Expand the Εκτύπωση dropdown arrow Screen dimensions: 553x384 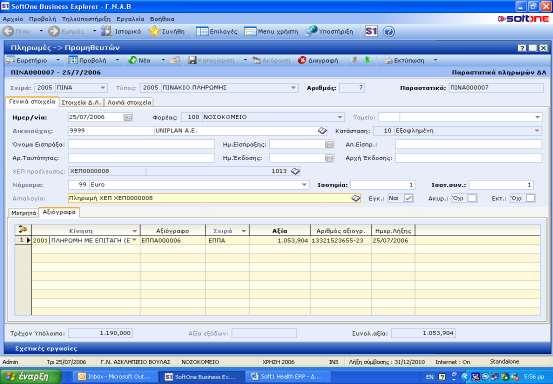(436, 61)
